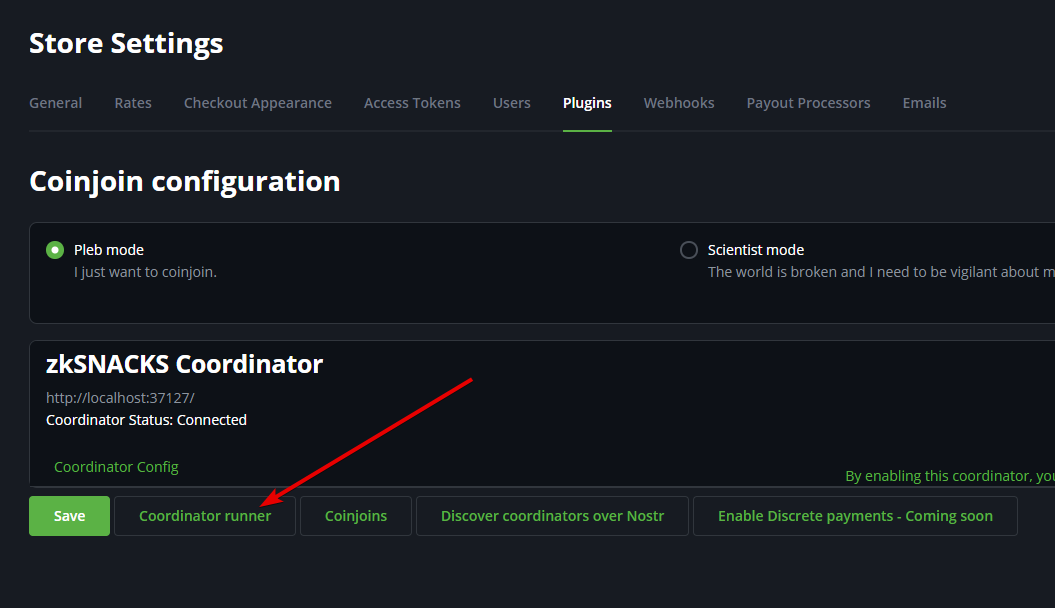Select the Pleb mode radio button
This screenshot has height=608, width=1055.
coord(55,250)
